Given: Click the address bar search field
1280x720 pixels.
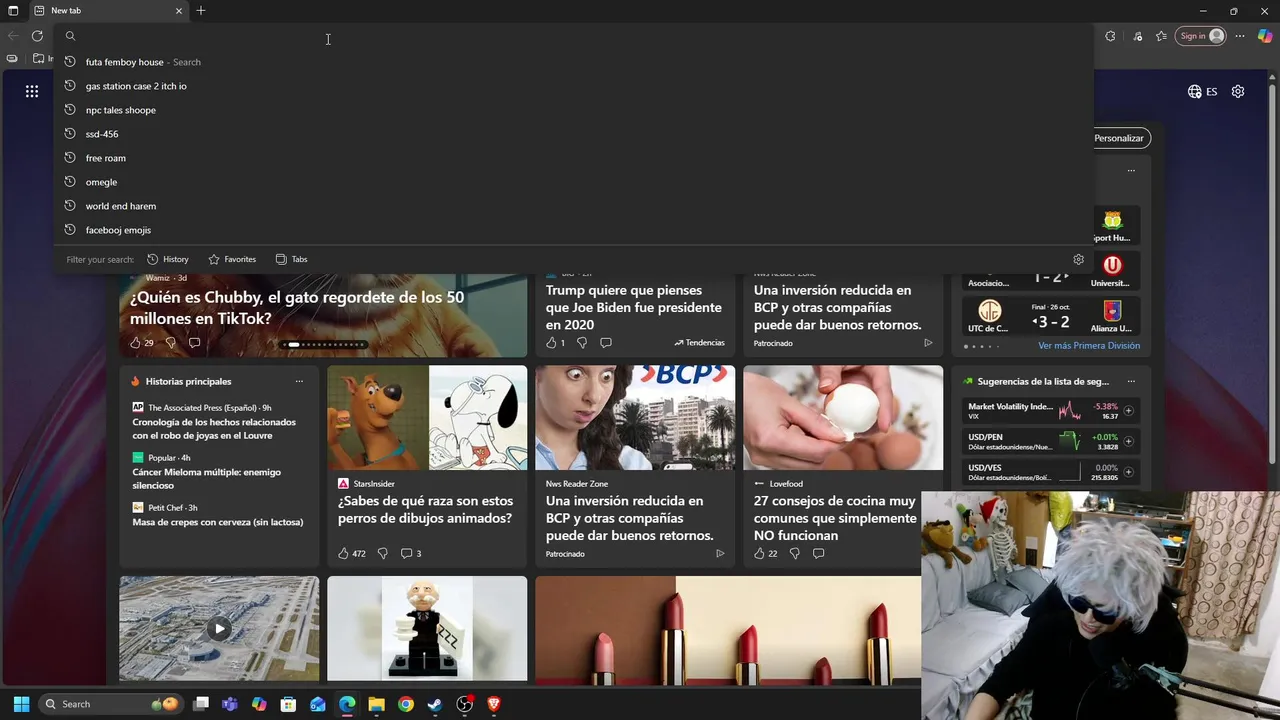Looking at the screenshot, I should click(x=573, y=36).
